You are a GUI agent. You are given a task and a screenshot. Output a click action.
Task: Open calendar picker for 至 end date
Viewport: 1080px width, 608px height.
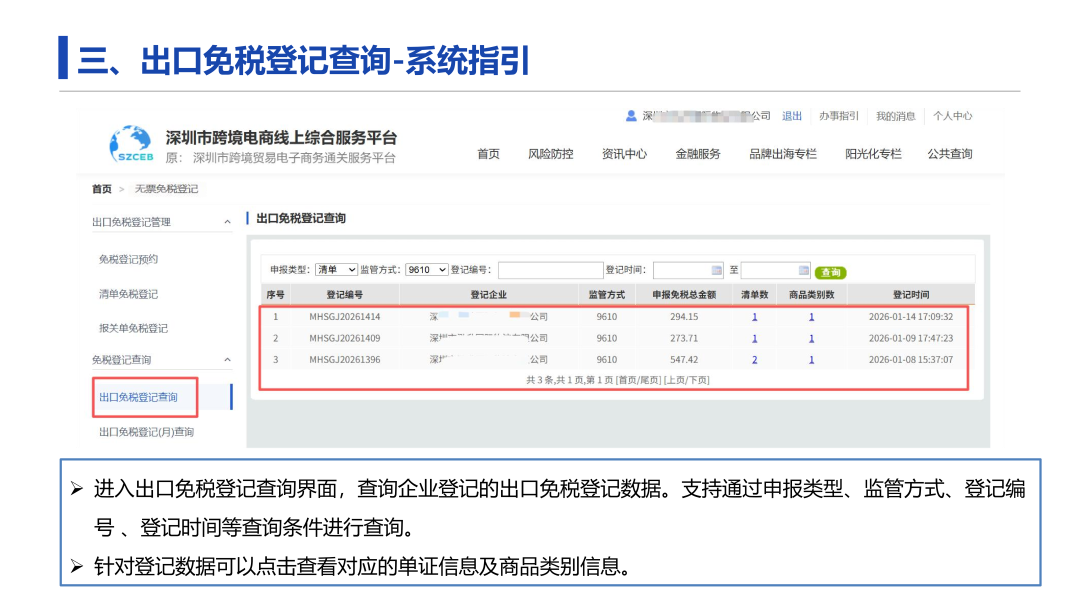tap(802, 269)
